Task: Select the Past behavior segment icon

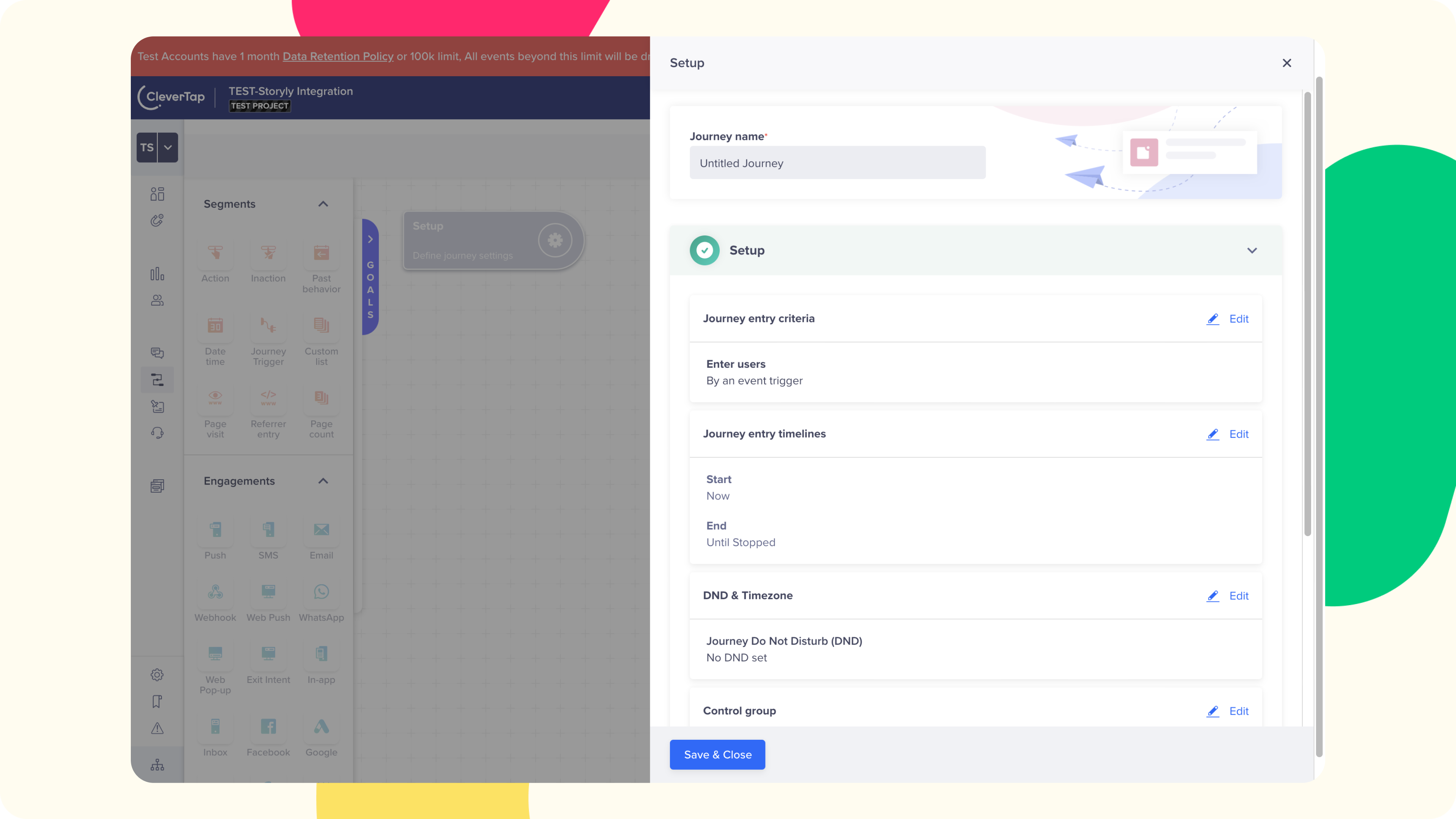Action: (321, 253)
